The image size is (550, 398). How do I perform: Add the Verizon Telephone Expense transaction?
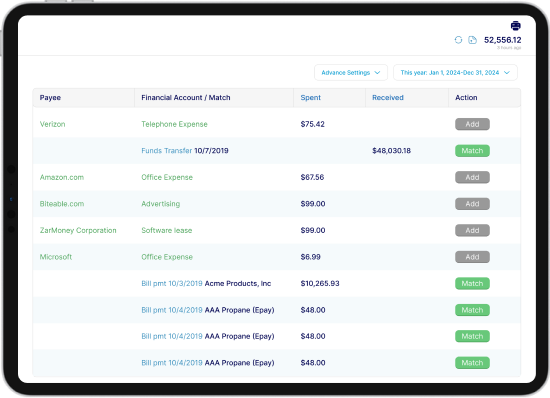point(472,124)
